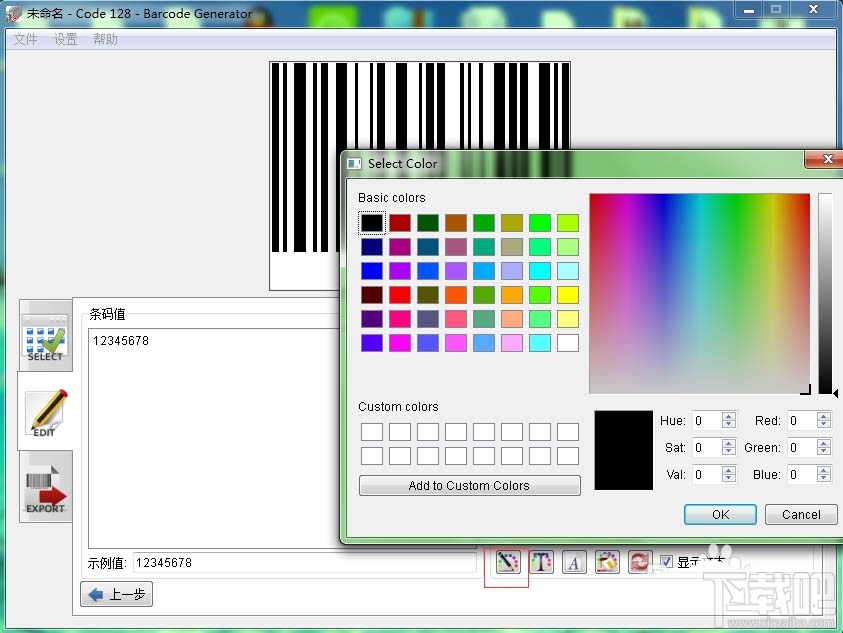Open the 设置 menu
The width and height of the screenshot is (843, 633).
coord(66,39)
